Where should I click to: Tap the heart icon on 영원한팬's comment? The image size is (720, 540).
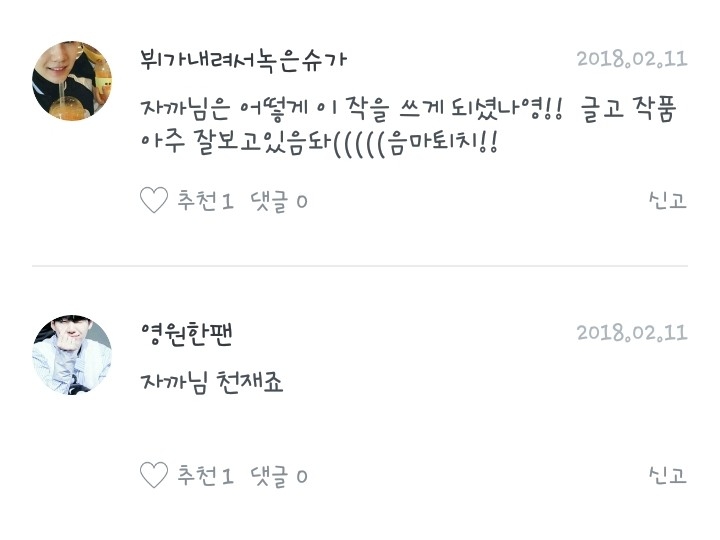click(x=154, y=475)
